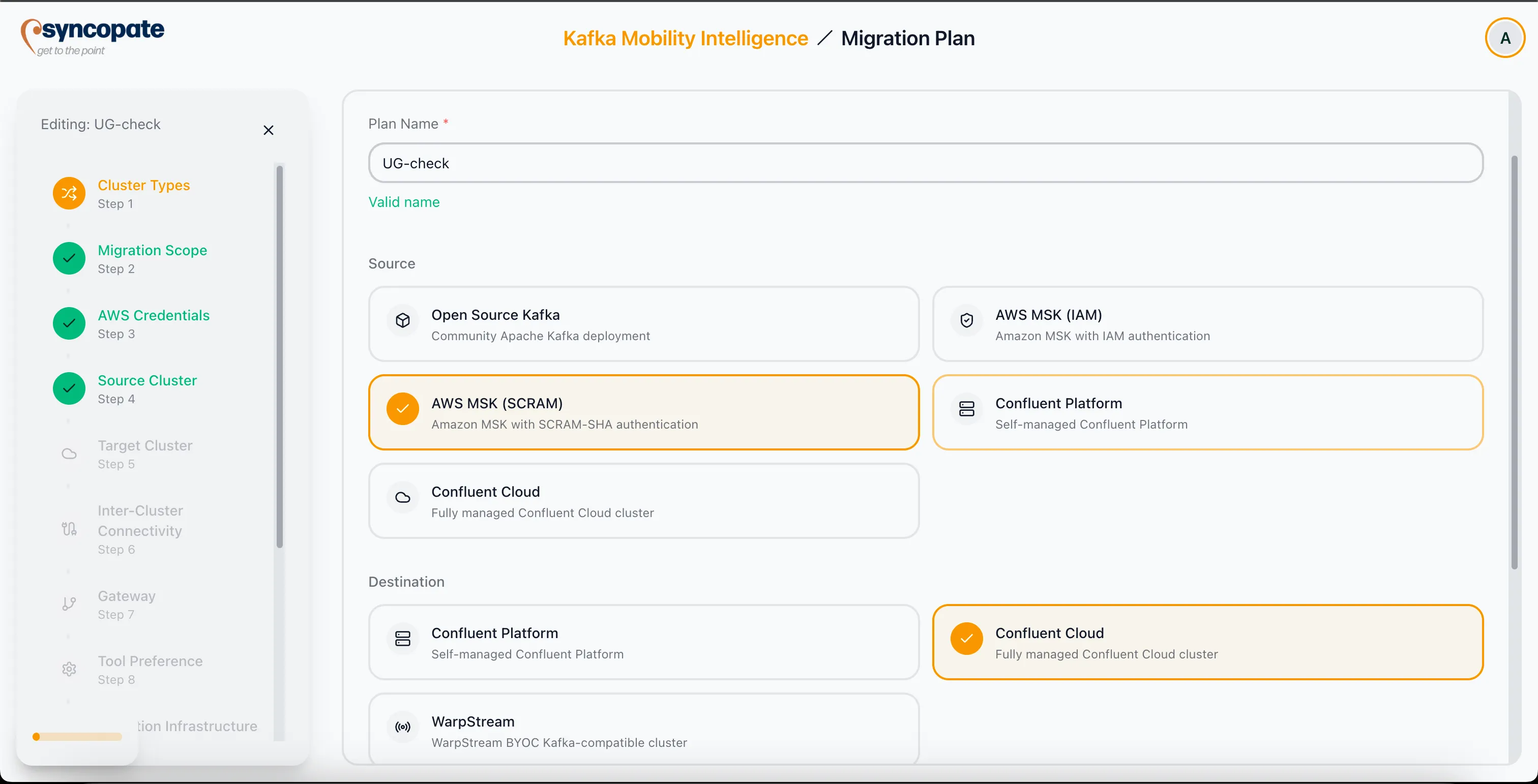The width and height of the screenshot is (1538, 784).
Task: Open the Migration Plan breadcrumb
Action: [x=907, y=38]
